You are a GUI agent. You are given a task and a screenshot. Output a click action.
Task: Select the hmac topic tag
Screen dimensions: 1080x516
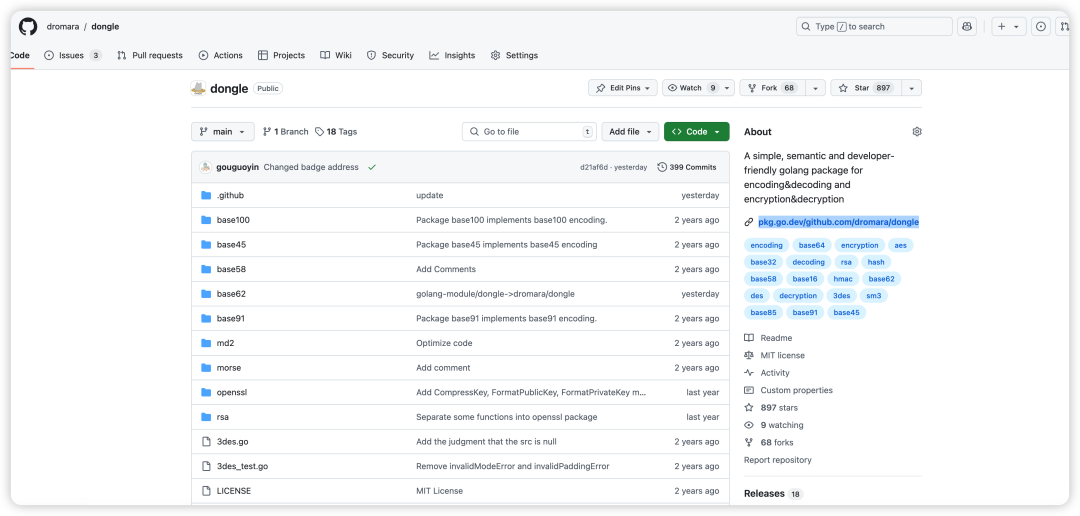[x=843, y=279]
